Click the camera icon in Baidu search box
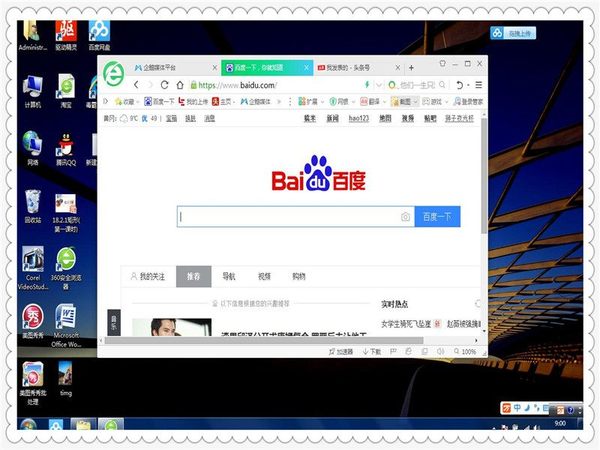 pos(405,217)
